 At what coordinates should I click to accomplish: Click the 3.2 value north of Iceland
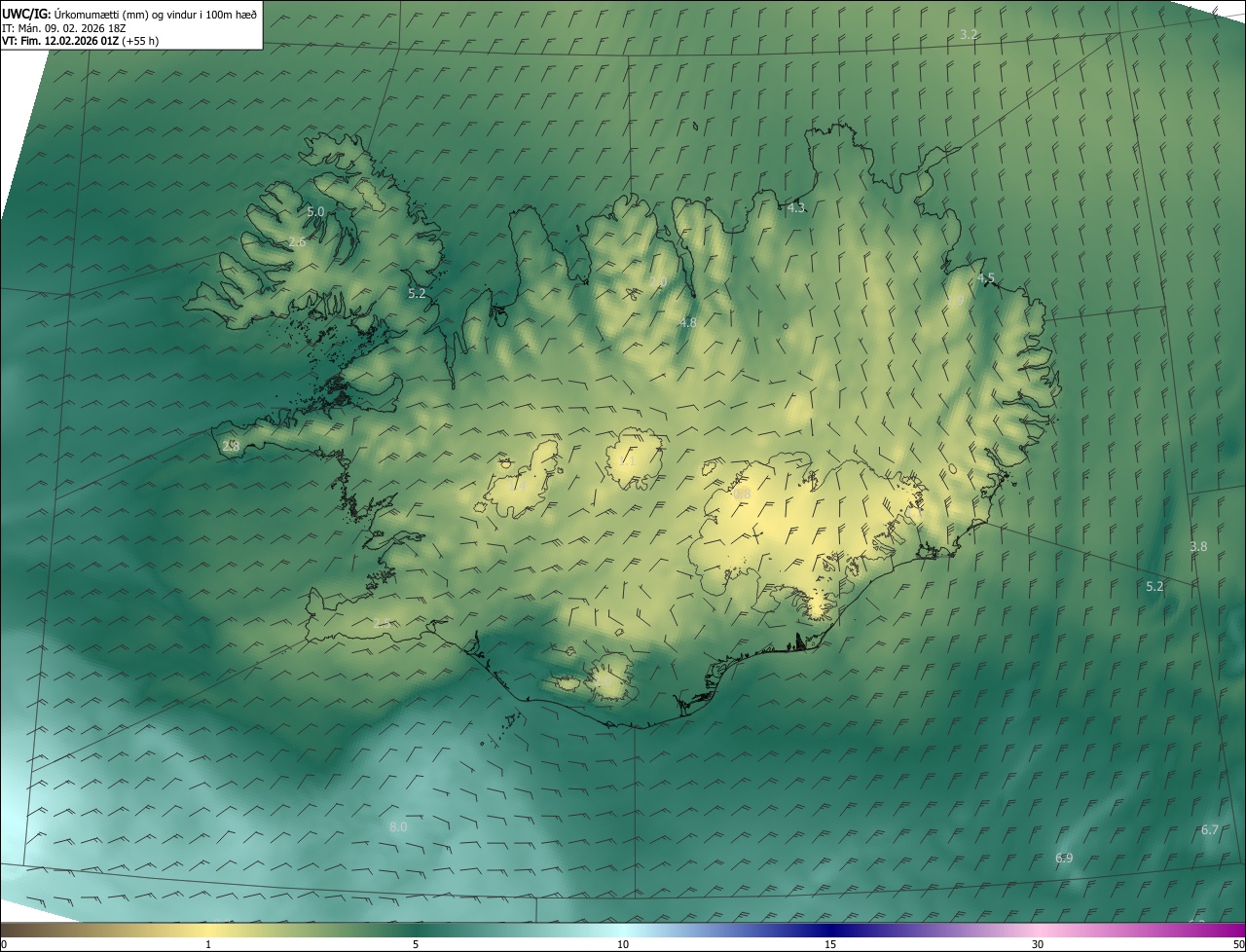pyautogui.click(x=969, y=34)
